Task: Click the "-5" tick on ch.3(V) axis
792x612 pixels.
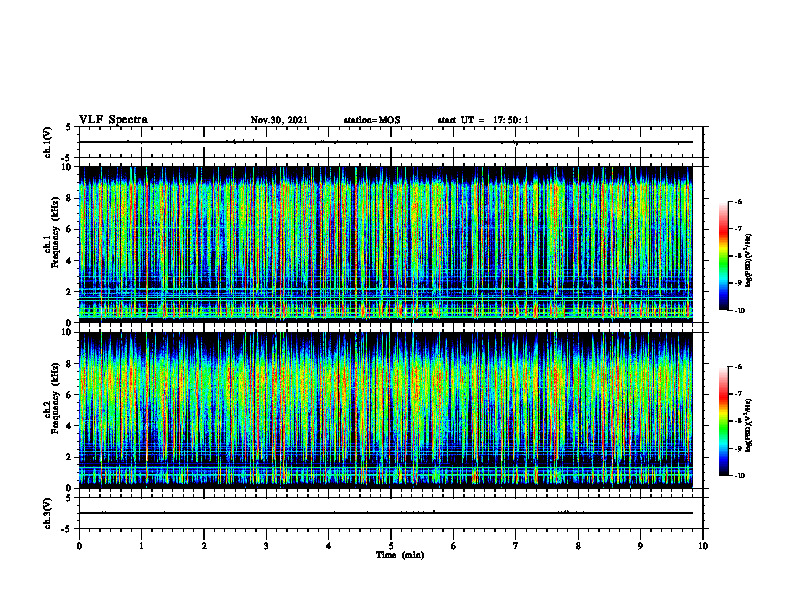Action: (x=67, y=529)
